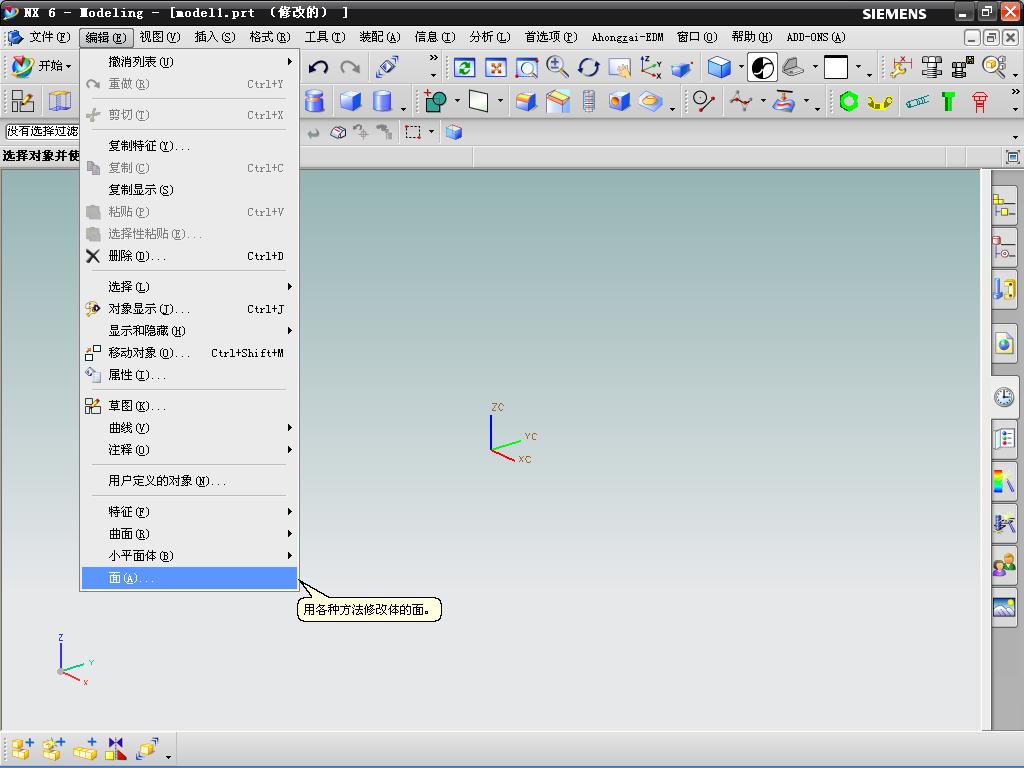Open the Assembly Navigator sidebar icon

(1004, 206)
